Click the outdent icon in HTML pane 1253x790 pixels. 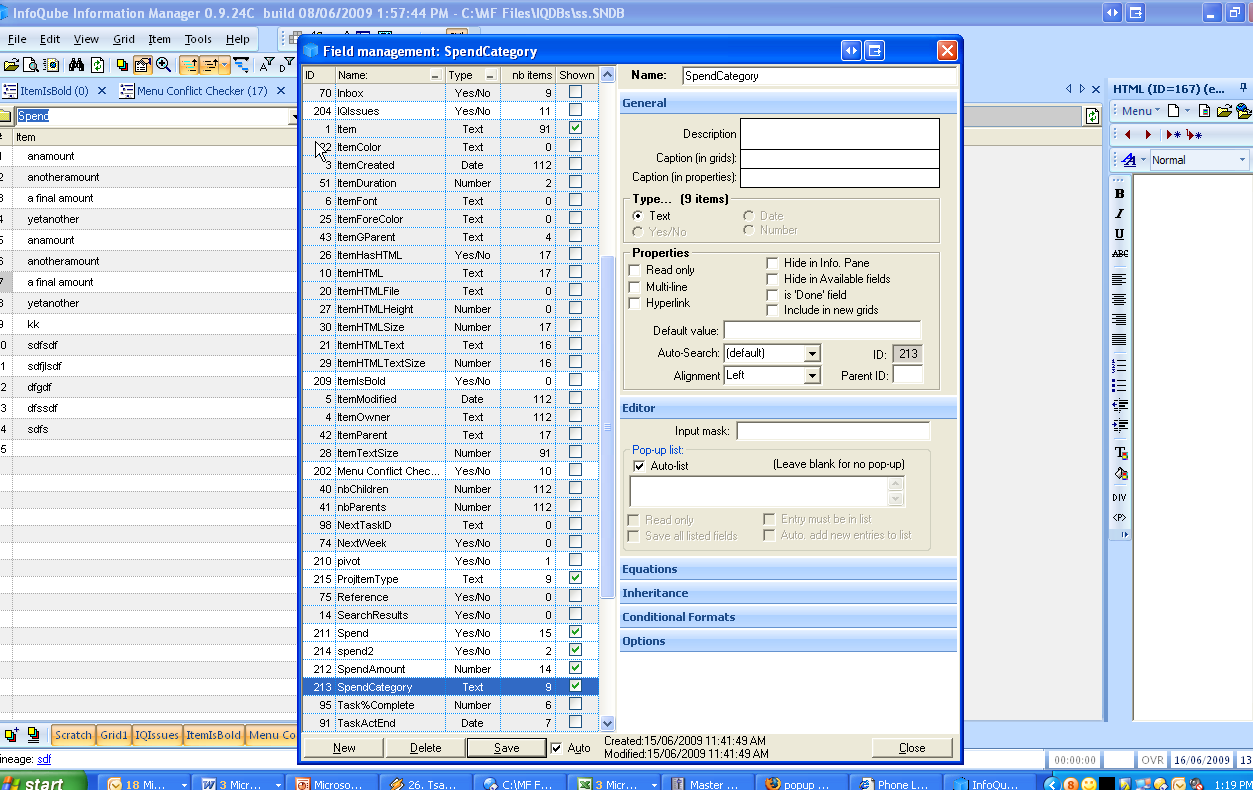point(1119,406)
